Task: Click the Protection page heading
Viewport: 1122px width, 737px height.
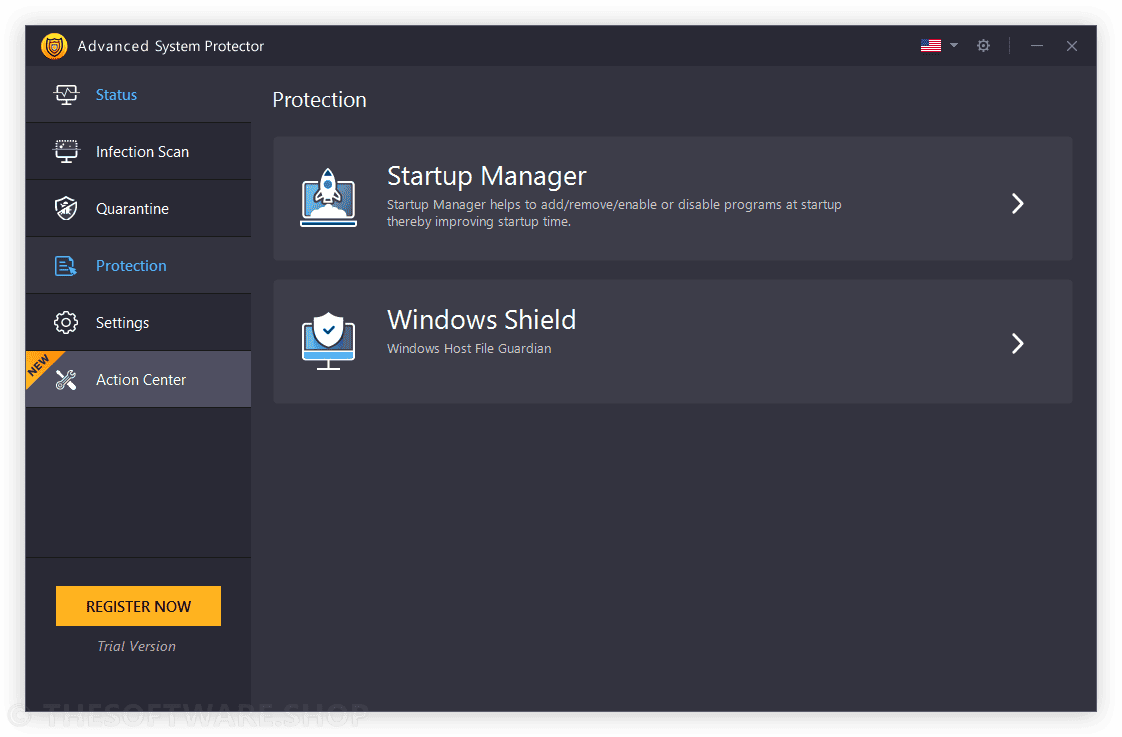Action: click(320, 99)
